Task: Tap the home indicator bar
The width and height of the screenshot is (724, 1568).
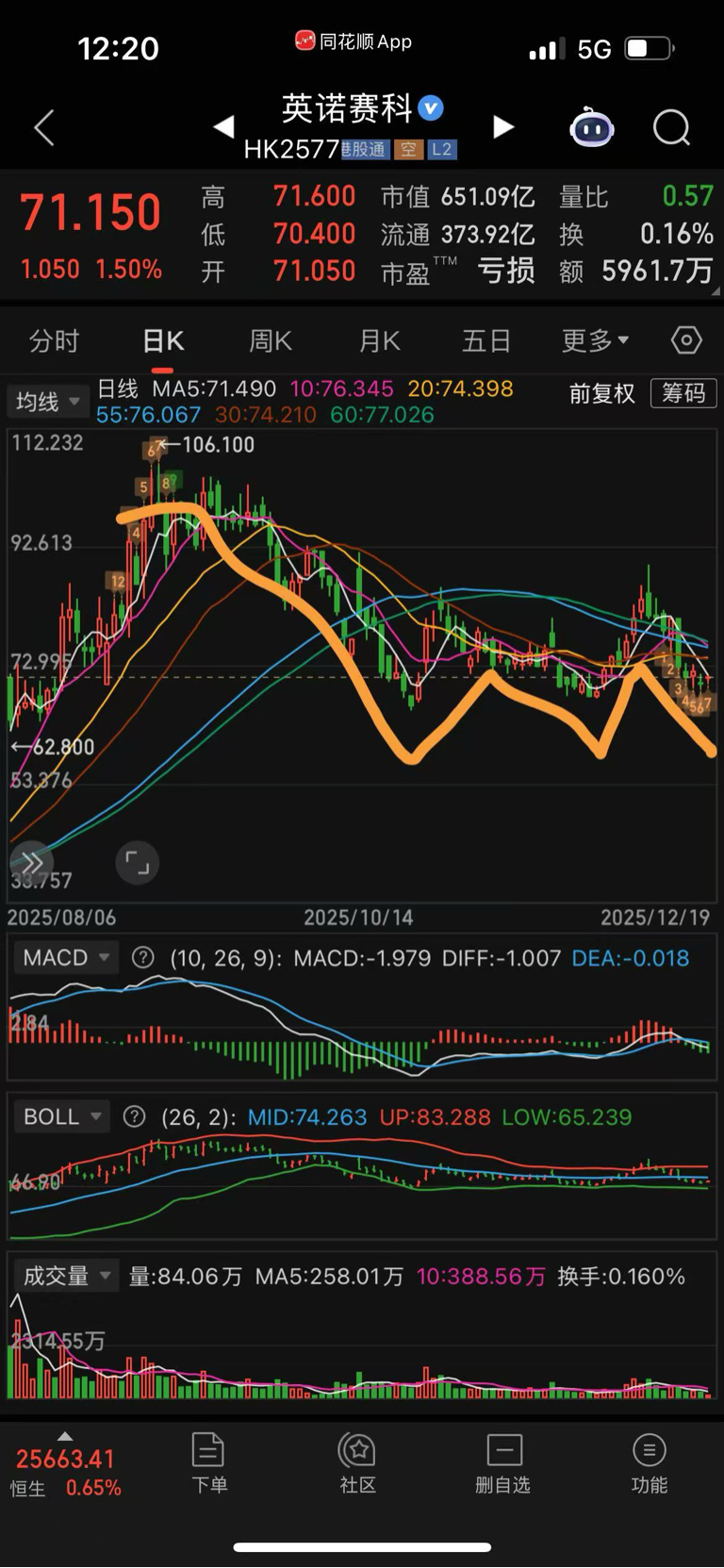Action: click(362, 1547)
